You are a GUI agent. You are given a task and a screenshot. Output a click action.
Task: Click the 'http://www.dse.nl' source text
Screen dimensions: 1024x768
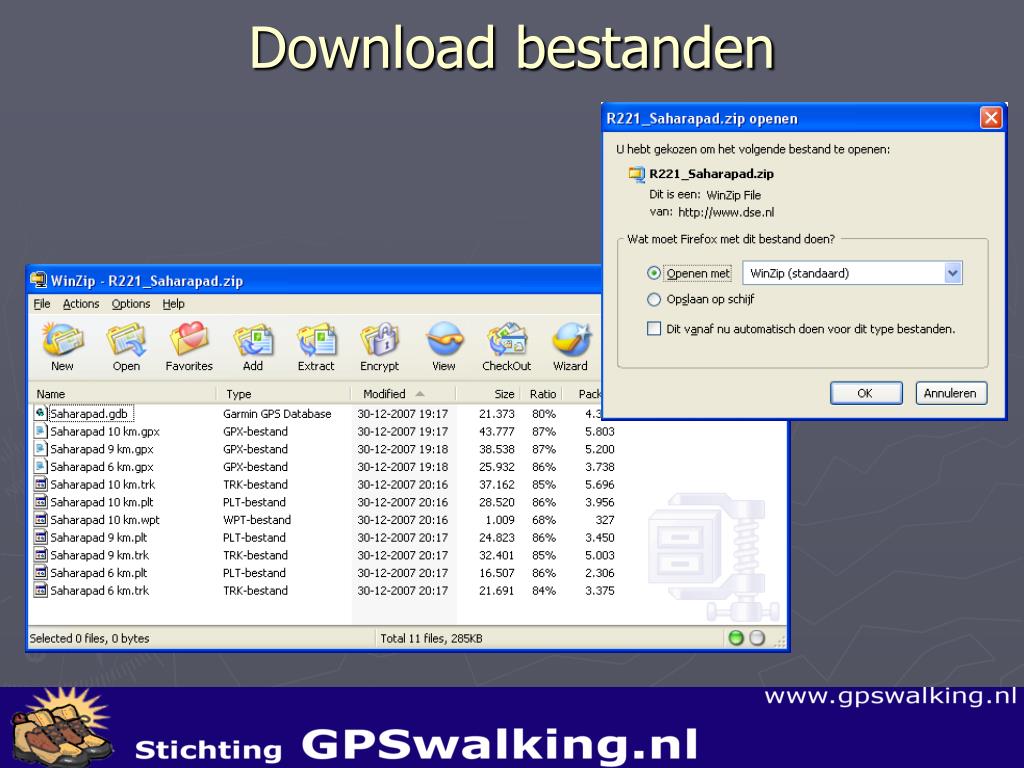pos(726,212)
